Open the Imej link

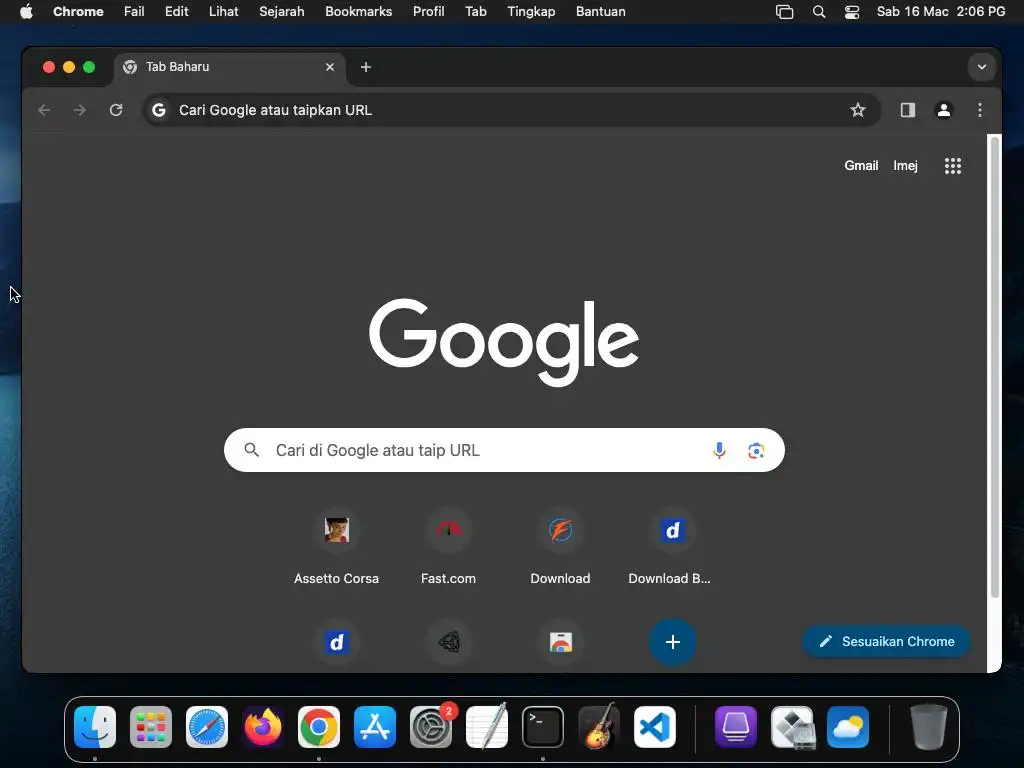point(905,166)
